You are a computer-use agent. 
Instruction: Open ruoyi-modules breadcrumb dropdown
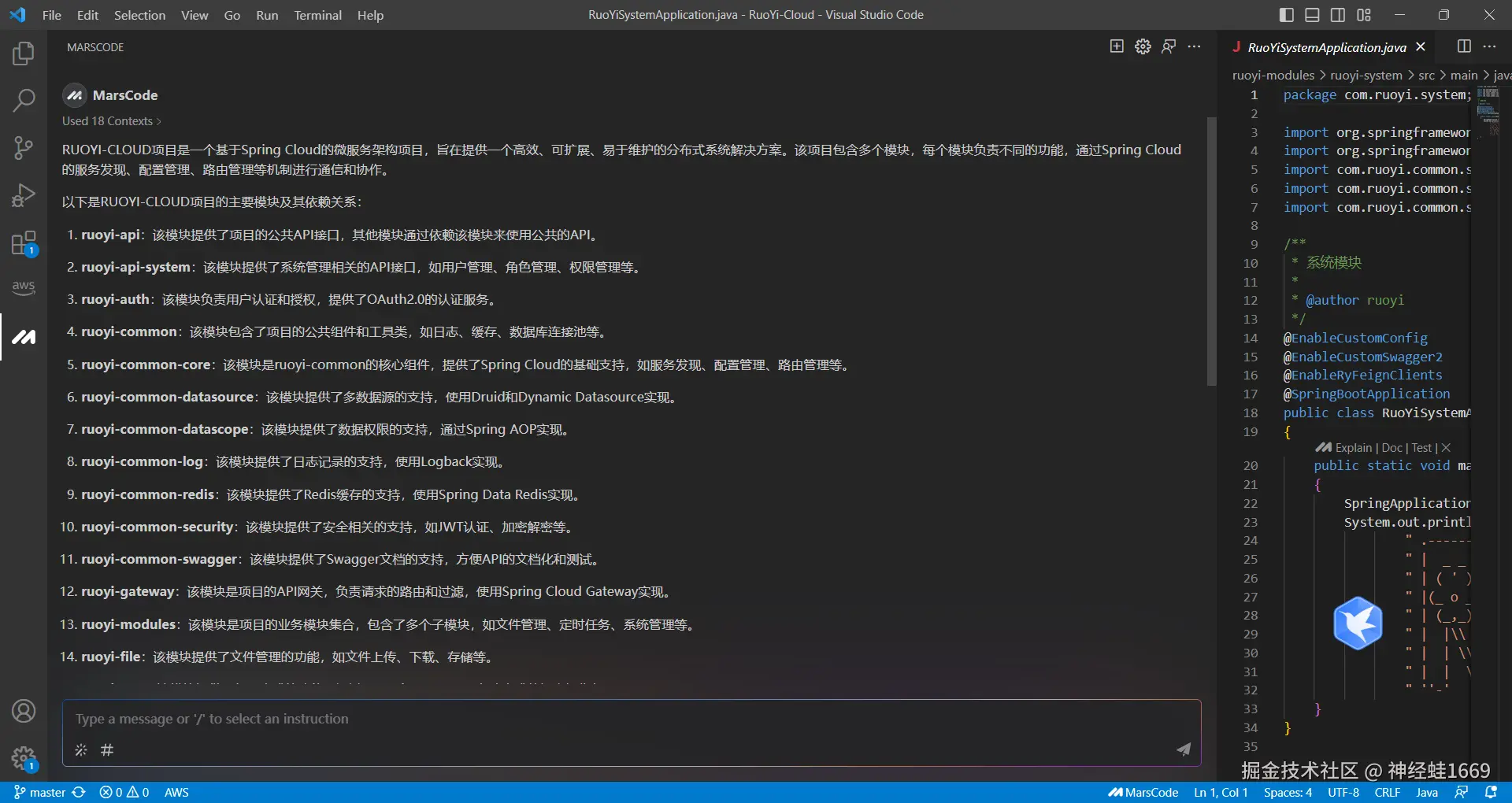(1273, 75)
